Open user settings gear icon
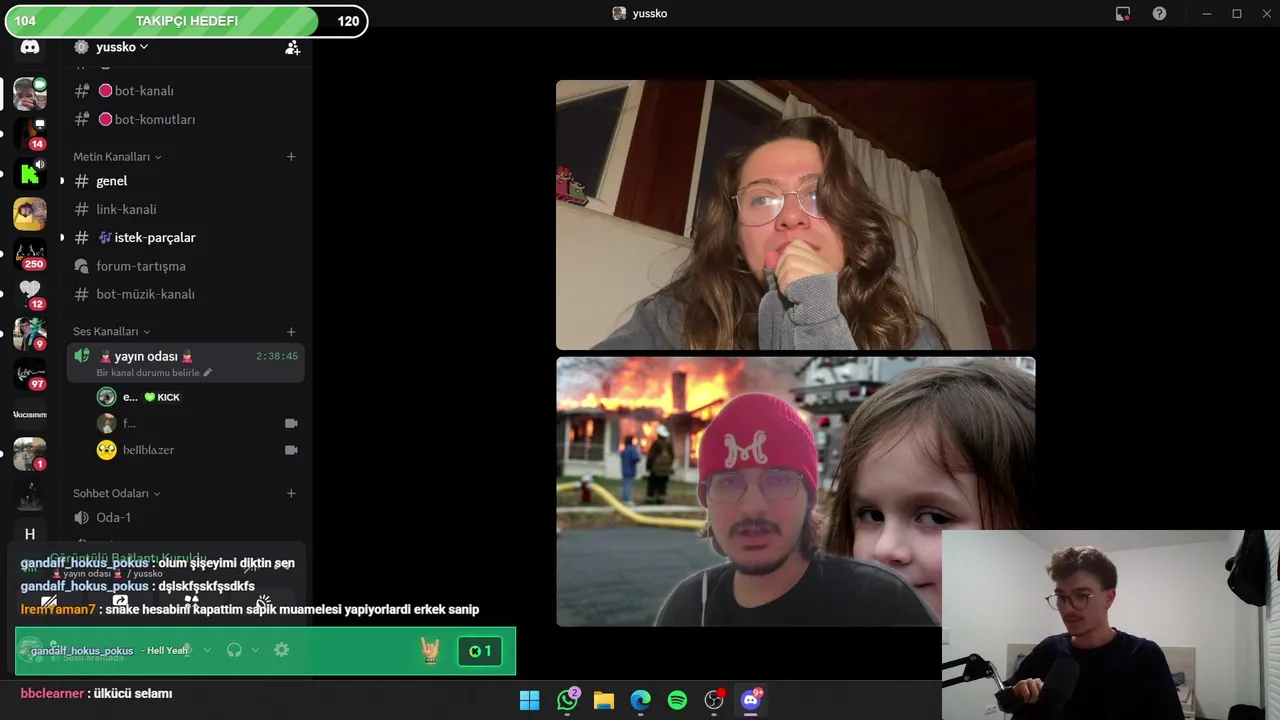Screen dimensions: 1280x720 (x=282, y=650)
